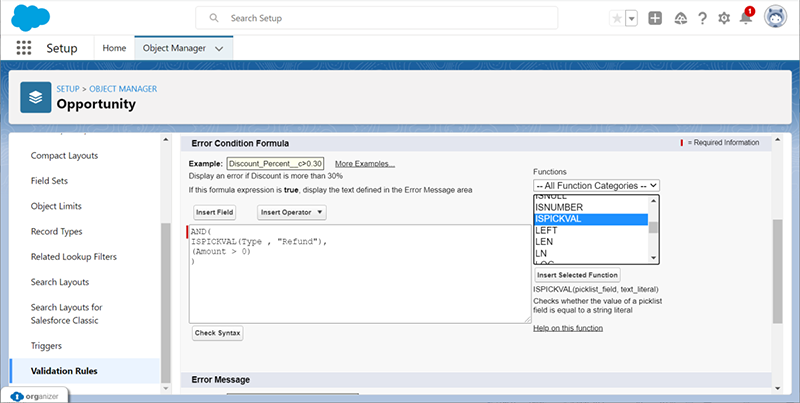Switch to the Object Manager tab
800x403 pixels.
pos(174,48)
